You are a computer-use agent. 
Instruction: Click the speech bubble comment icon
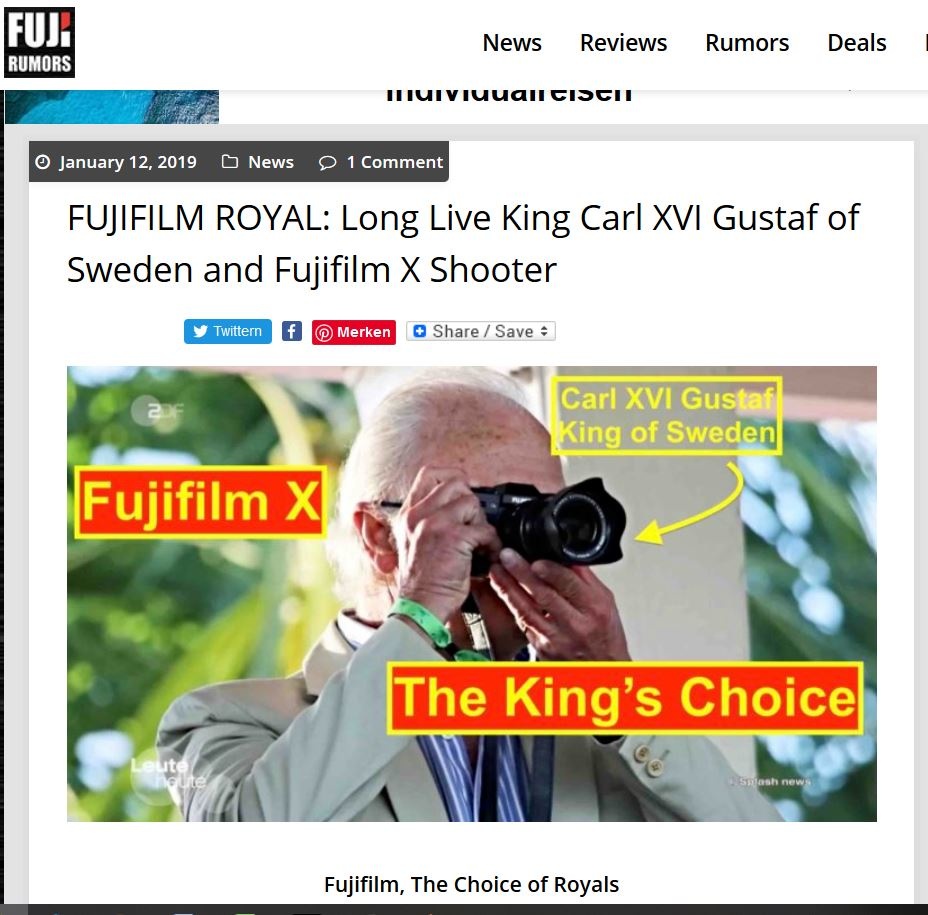point(327,162)
